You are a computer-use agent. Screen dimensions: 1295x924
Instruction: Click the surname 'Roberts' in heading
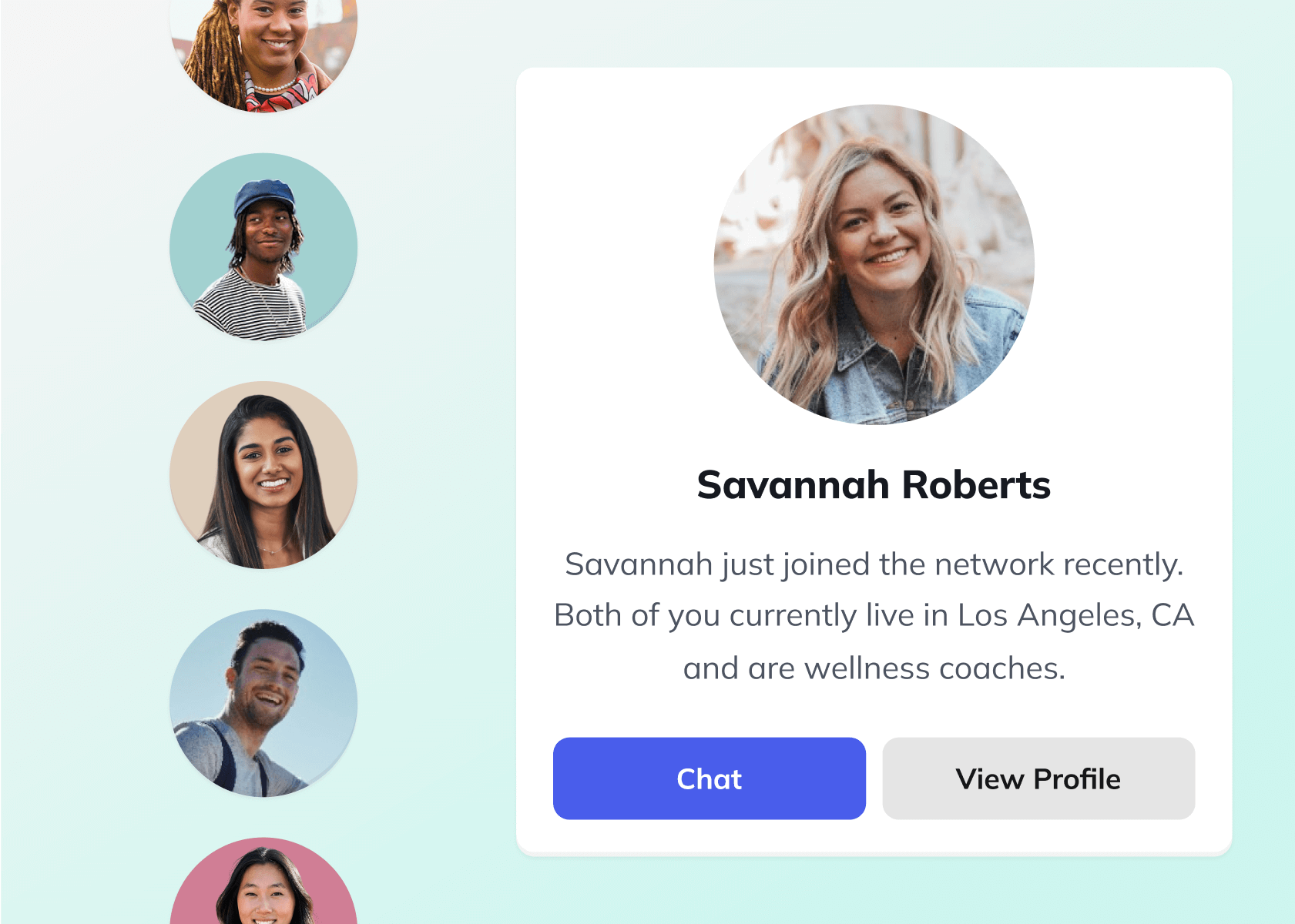point(976,485)
